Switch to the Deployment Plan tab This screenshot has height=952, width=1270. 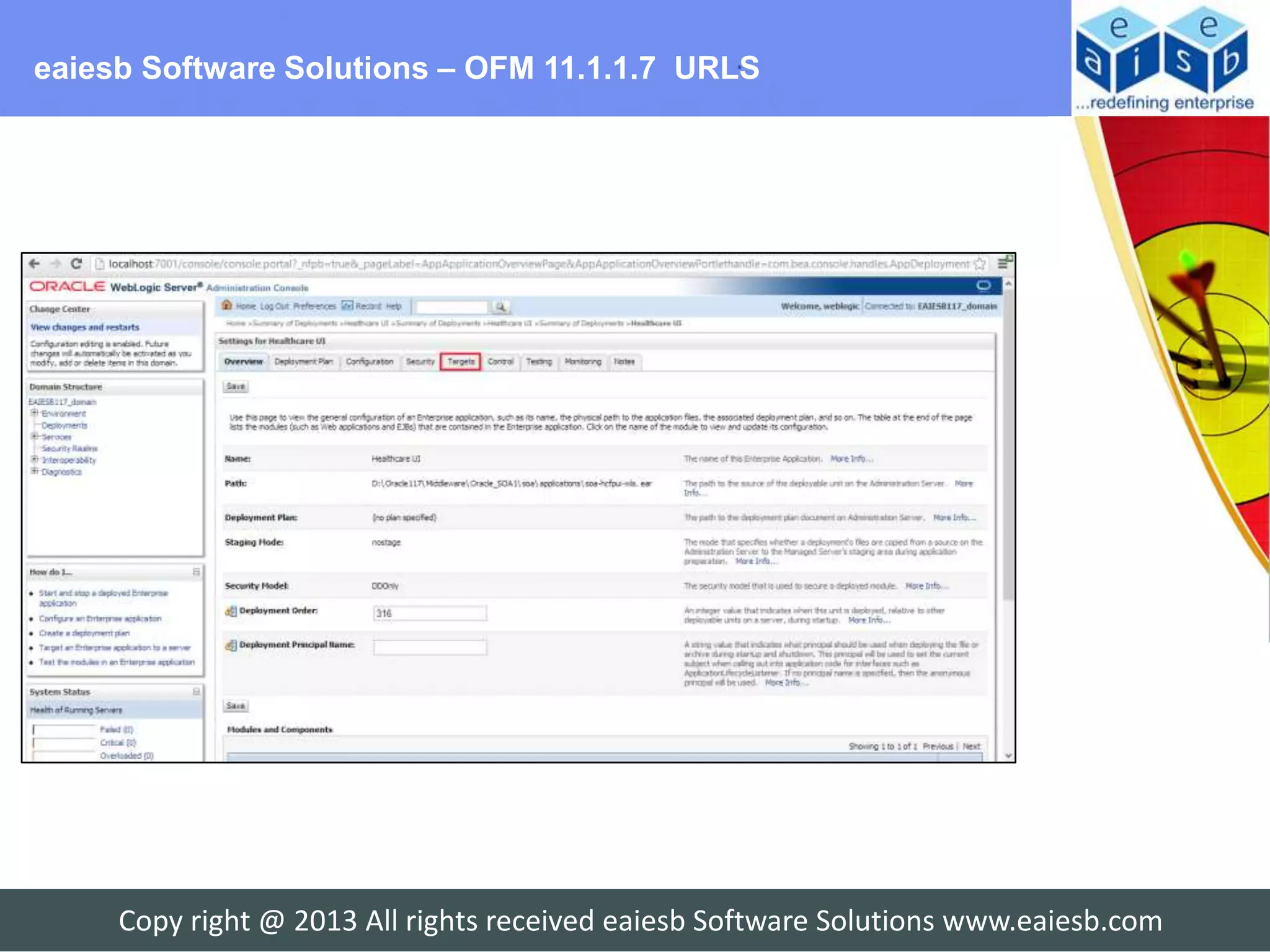pos(304,361)
